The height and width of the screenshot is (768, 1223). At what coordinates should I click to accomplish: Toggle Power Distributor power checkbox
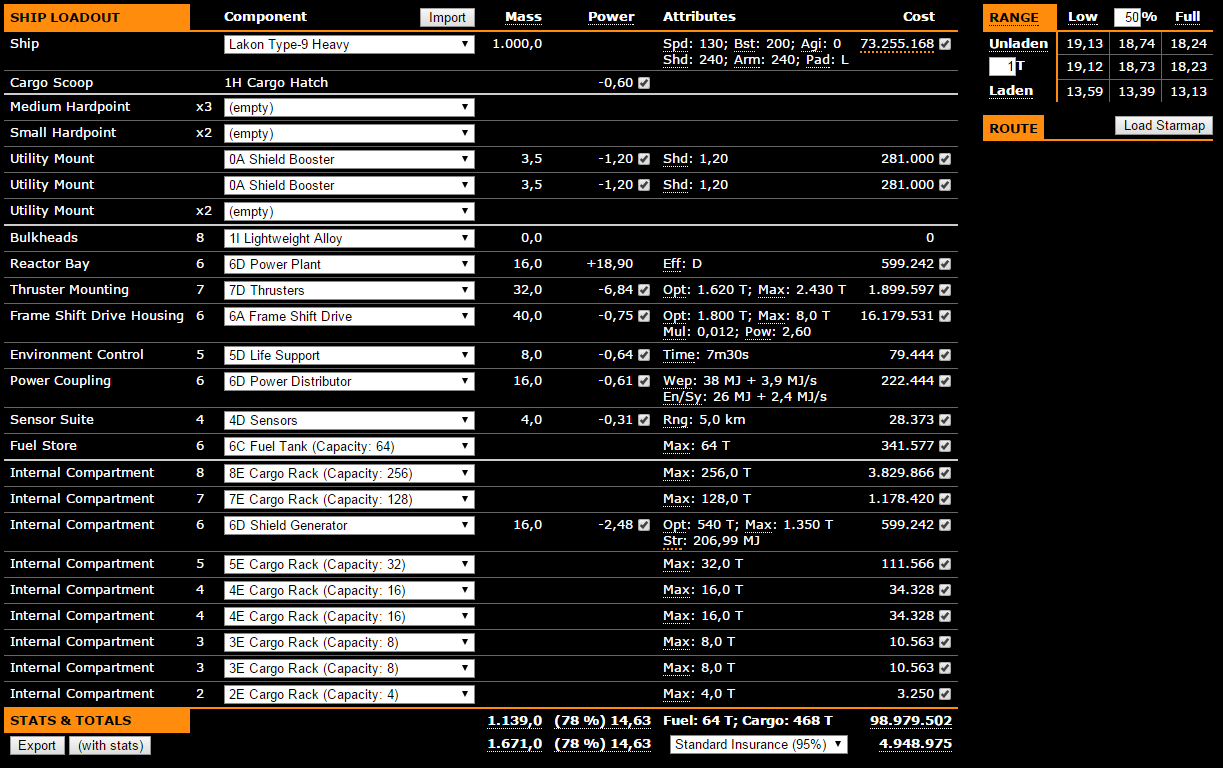[644, 381]
